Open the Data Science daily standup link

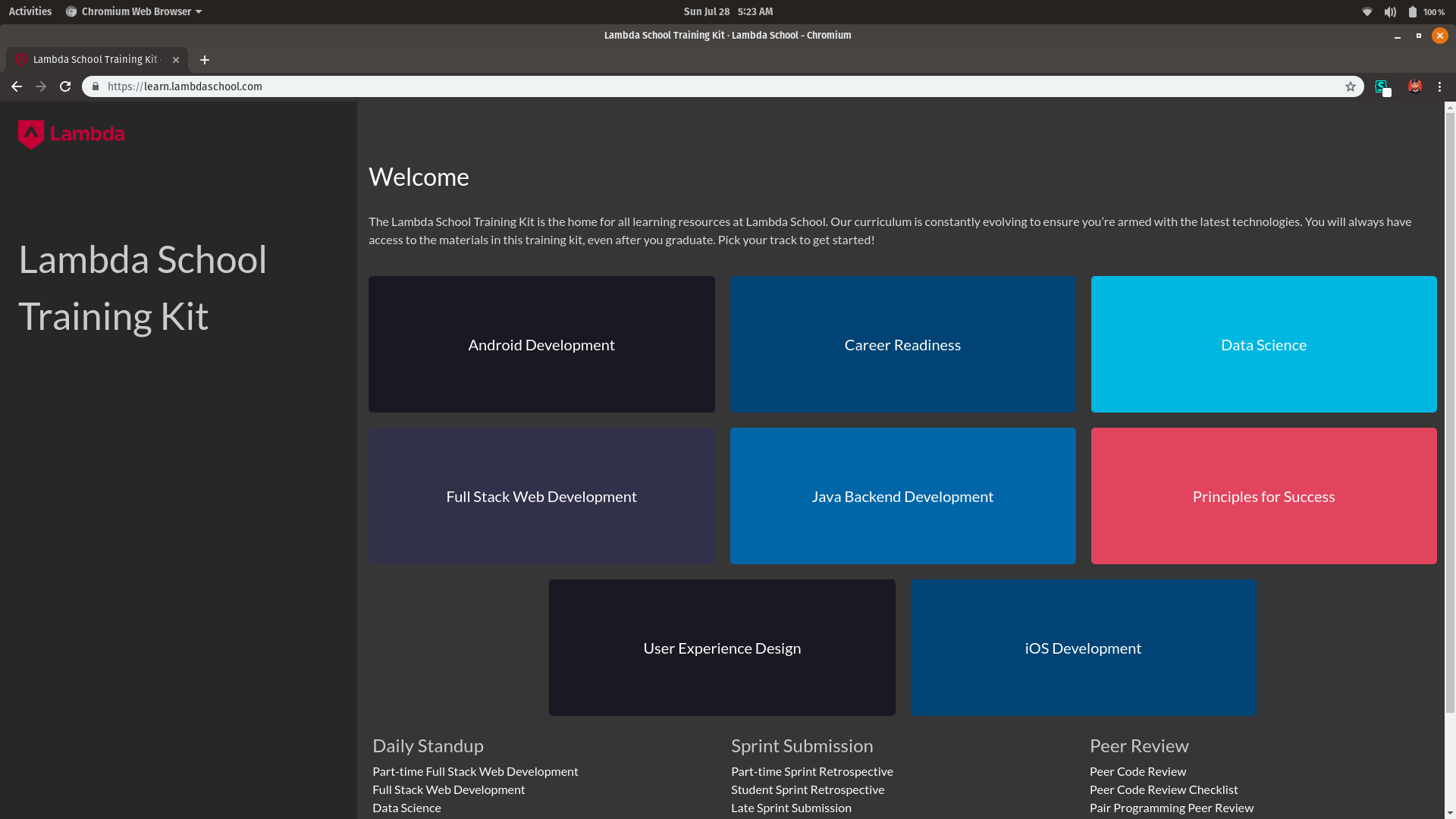click(406, 808)
